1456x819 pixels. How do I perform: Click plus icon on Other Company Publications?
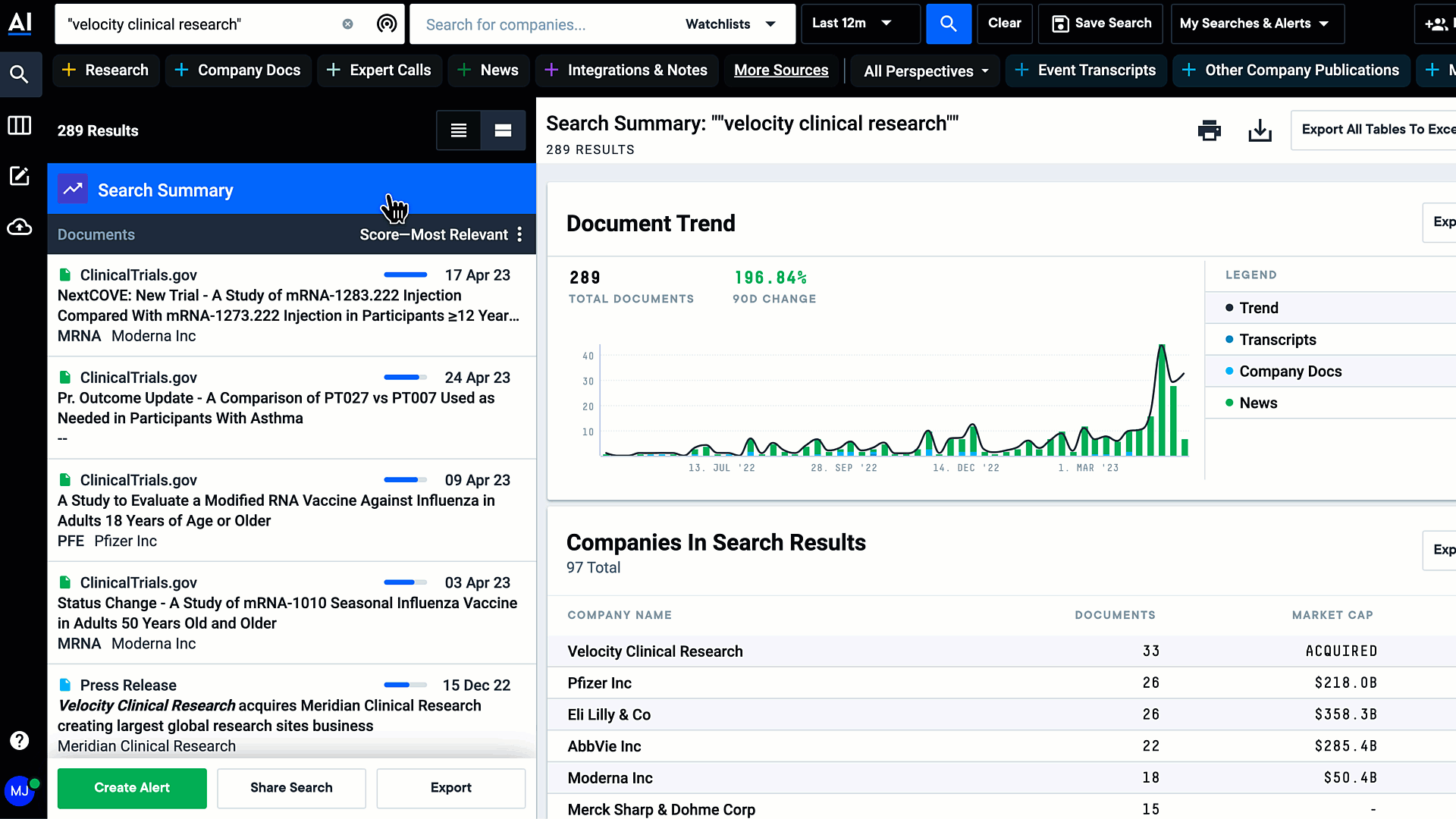(x=1189, y=70)
